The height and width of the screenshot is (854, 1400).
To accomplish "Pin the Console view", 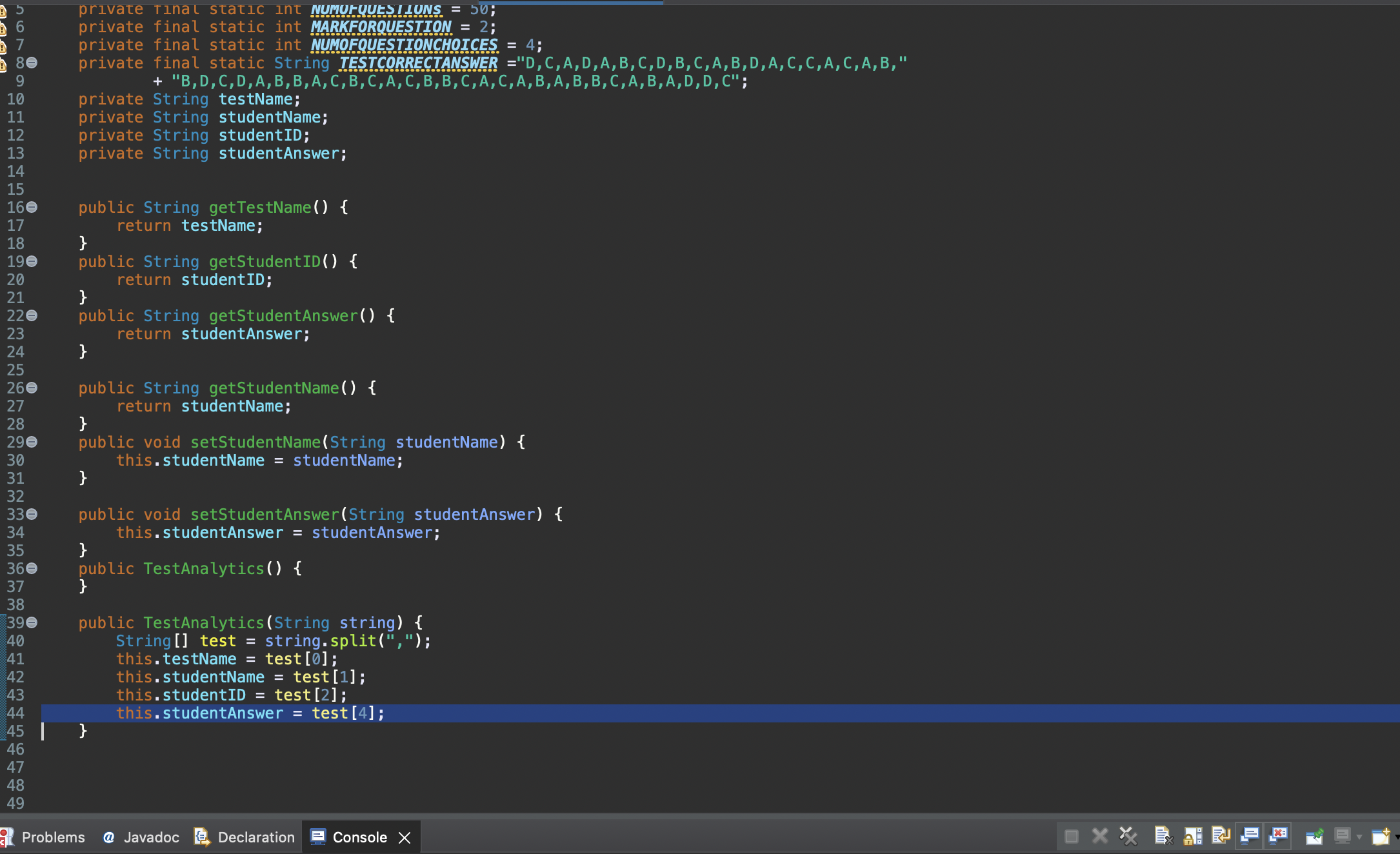I will [x=1315, y=835].
